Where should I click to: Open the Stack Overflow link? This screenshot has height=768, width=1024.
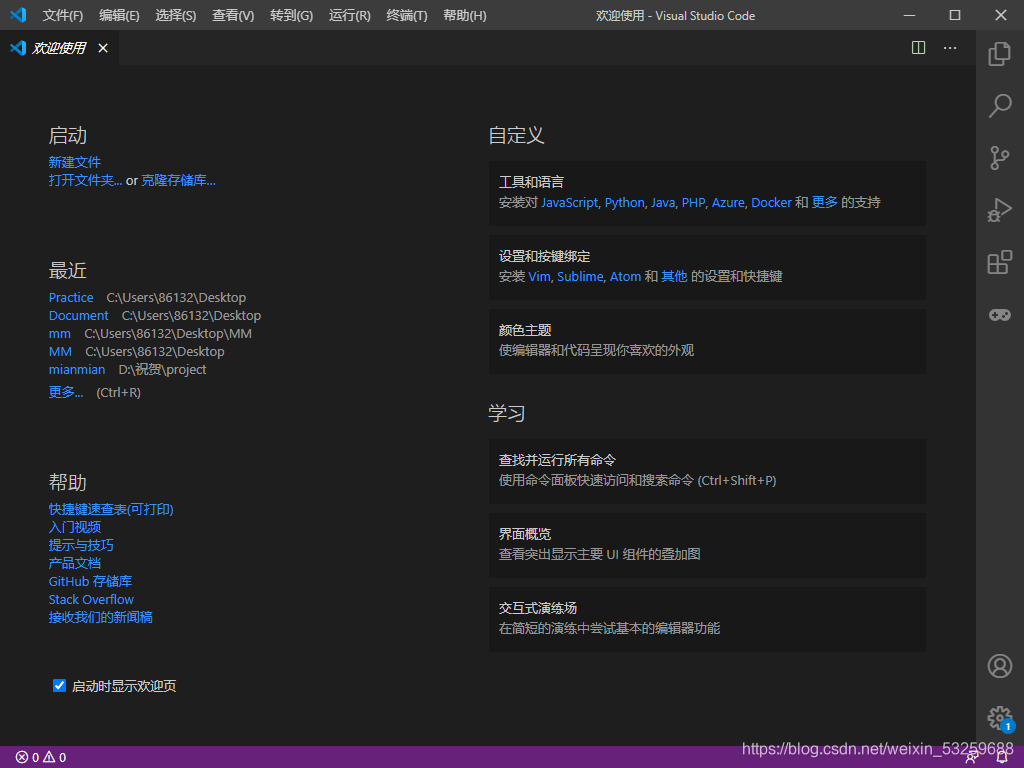(91, 599)
